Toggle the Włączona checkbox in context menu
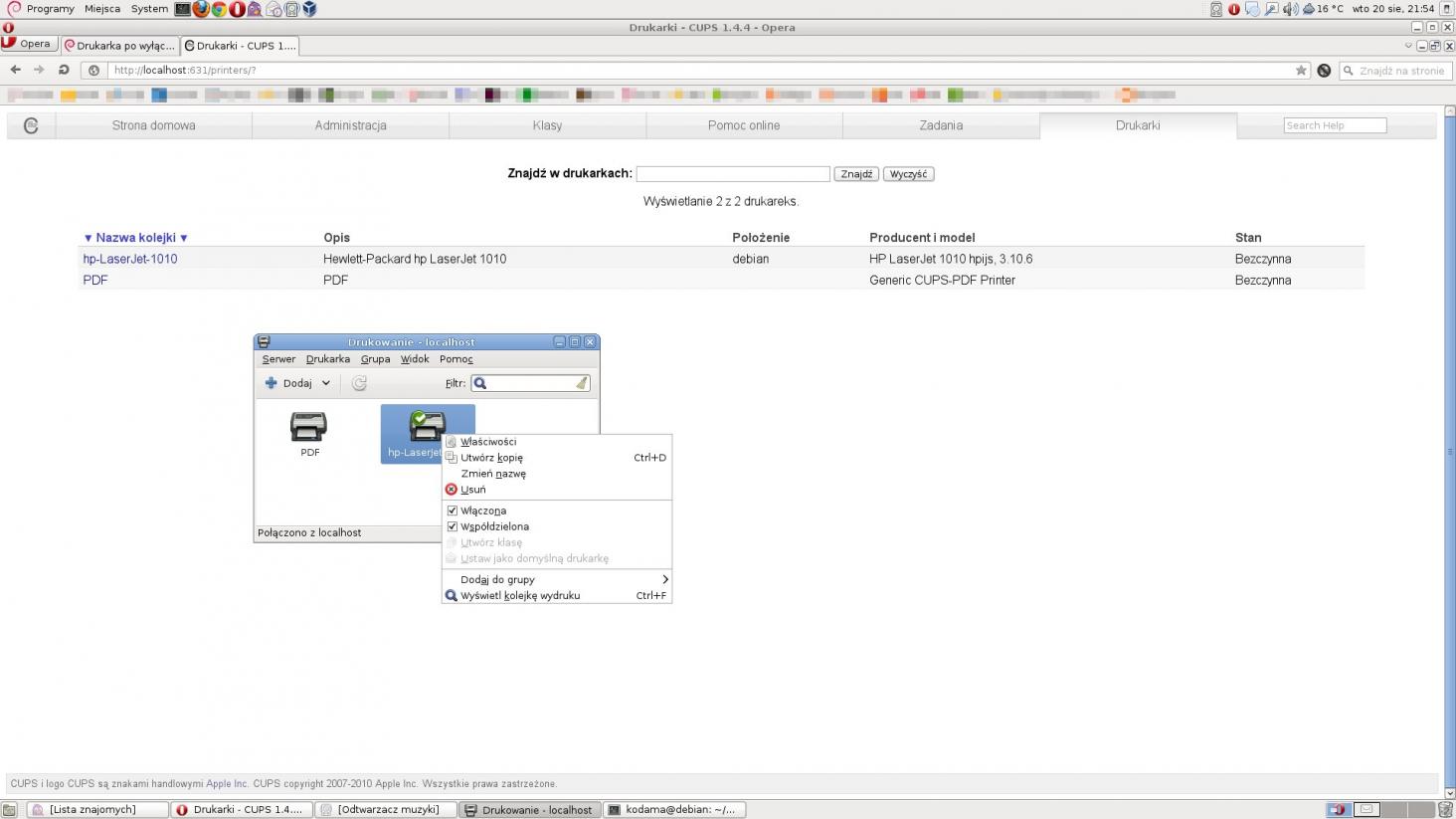This screenshot has width=1456, height=819. [x=453, y=511]
